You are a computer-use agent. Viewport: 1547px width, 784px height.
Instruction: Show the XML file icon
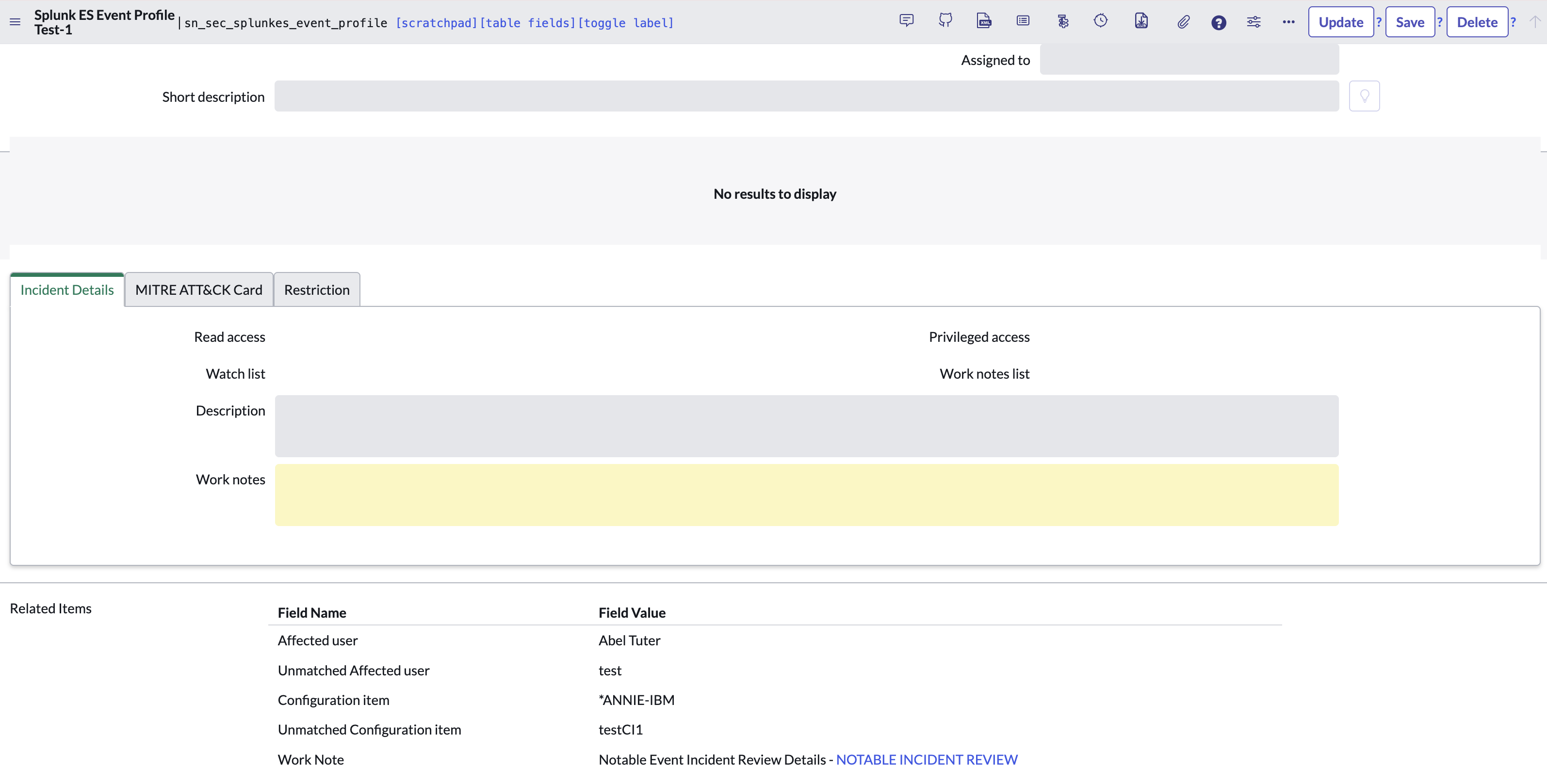(984, 21)
